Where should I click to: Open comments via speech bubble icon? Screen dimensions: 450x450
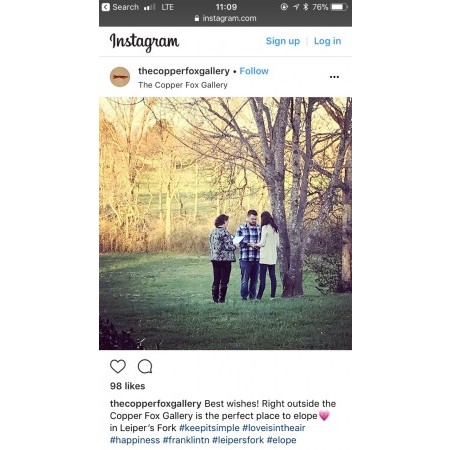coord(145,367)
